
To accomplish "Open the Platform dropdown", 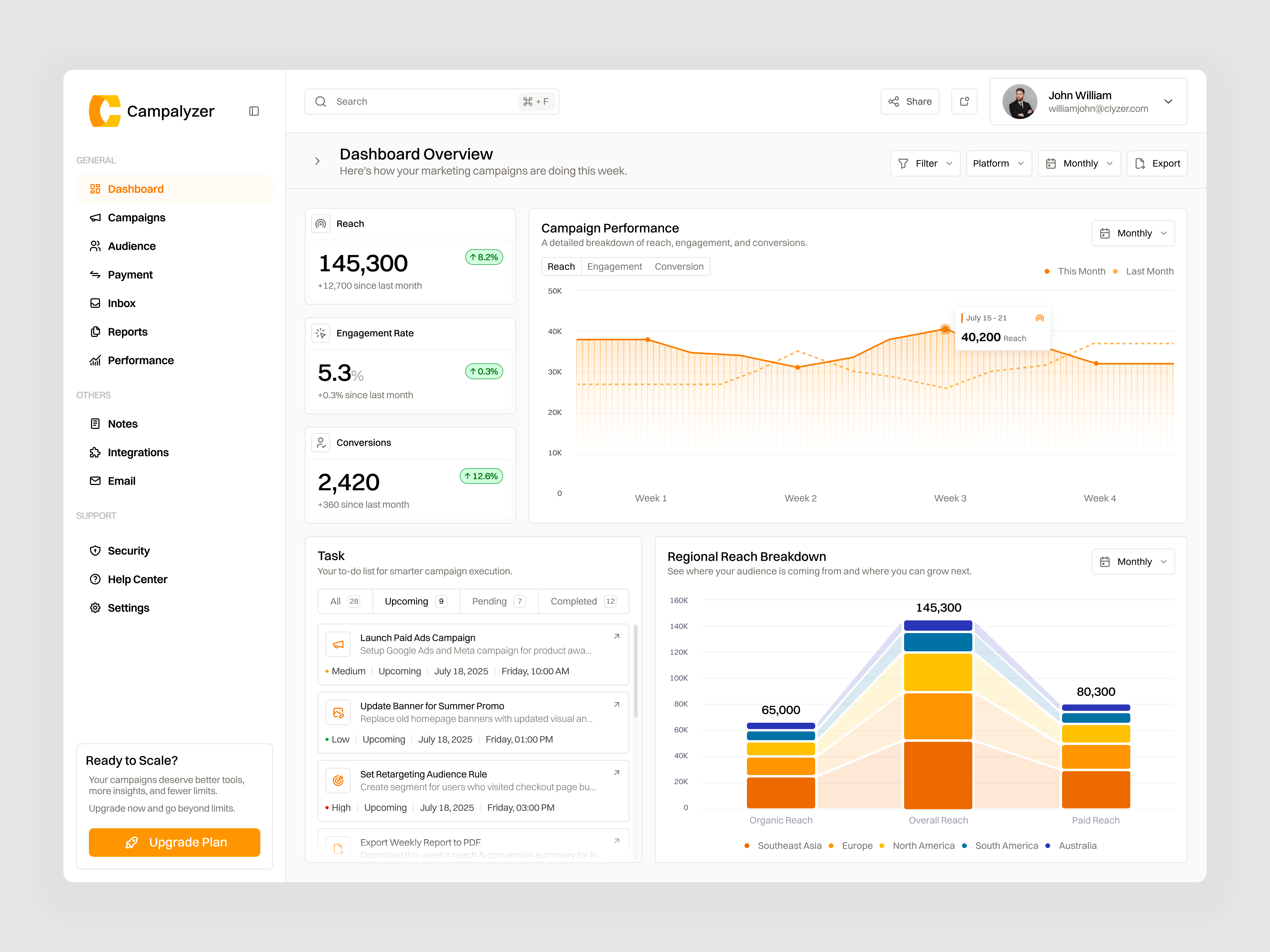I will [x=999, y=163].
